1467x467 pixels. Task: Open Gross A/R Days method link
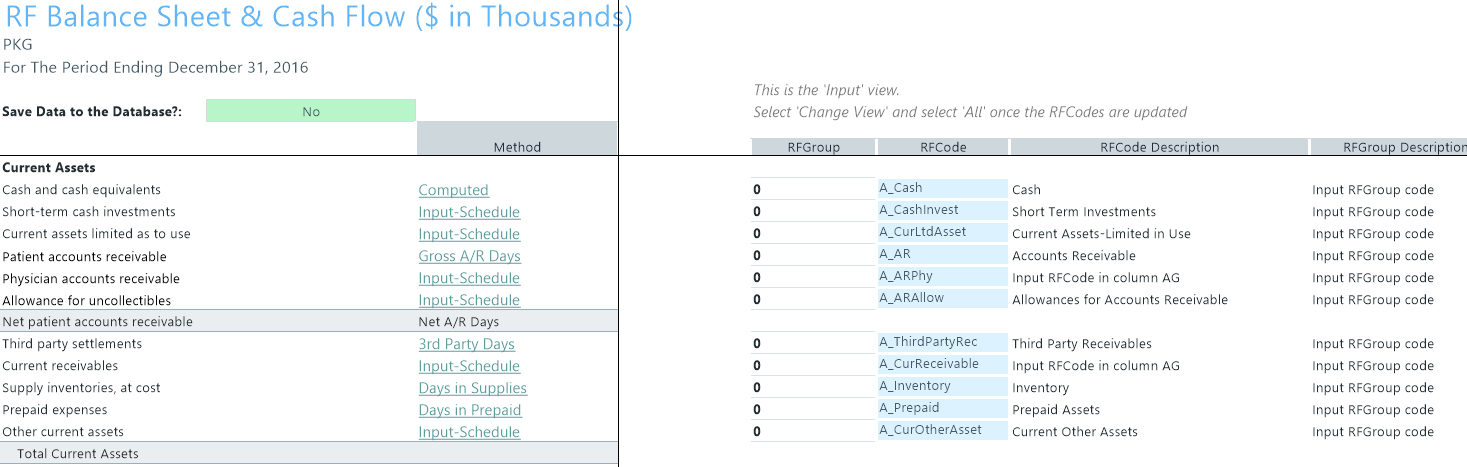(469, 256)
